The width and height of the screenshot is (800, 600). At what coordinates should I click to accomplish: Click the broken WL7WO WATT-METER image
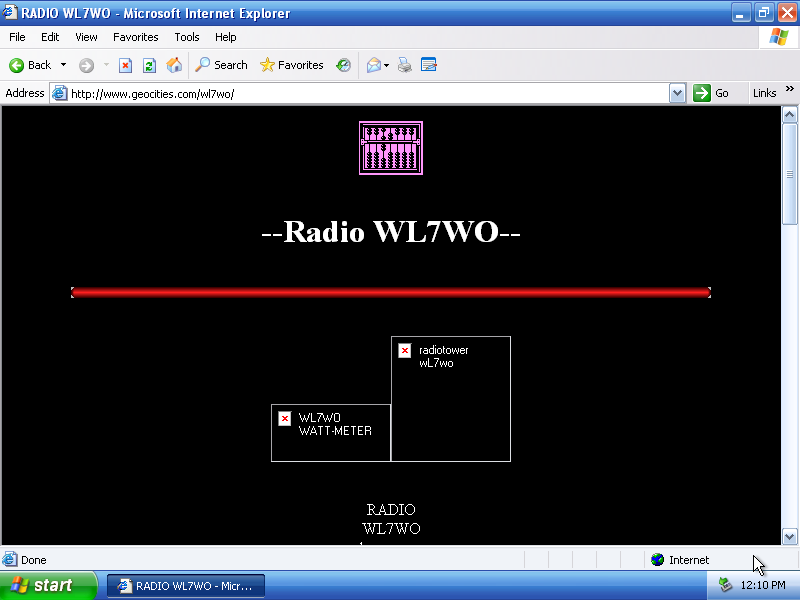click(x=331, y=433)
